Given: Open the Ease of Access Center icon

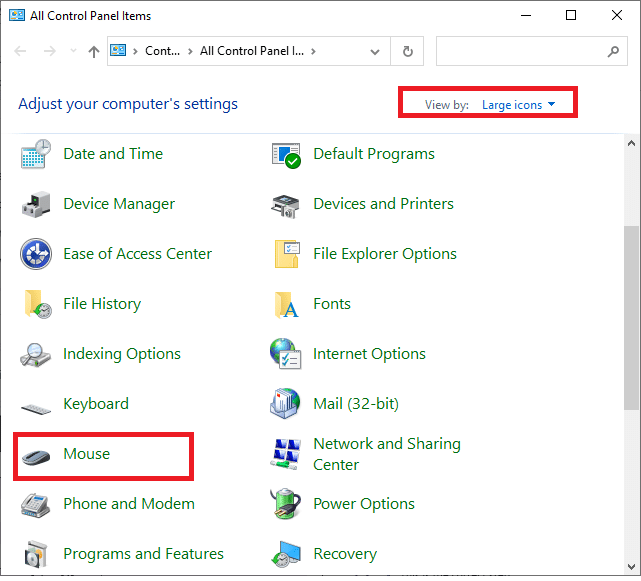Looking at the screenshot, I should coord(36,255).
